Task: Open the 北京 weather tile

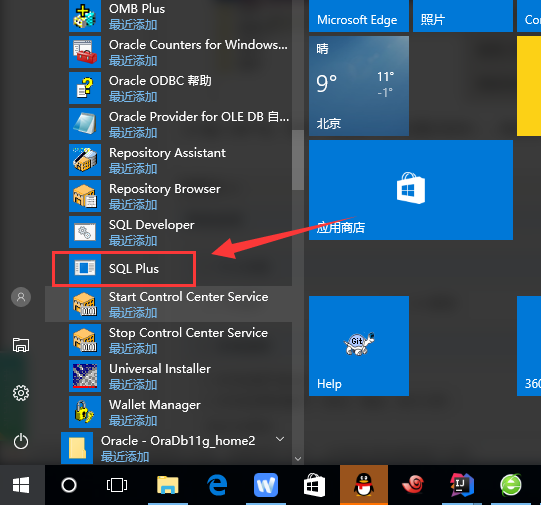Action: [x=359, y=86]
